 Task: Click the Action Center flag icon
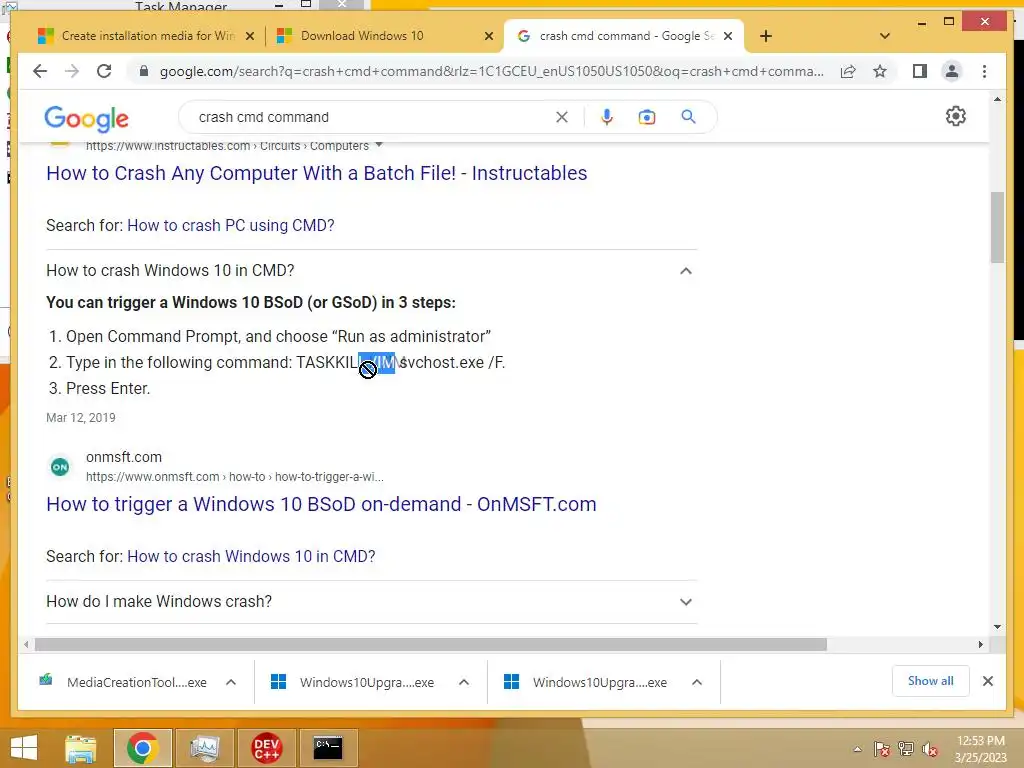(882, 749)
